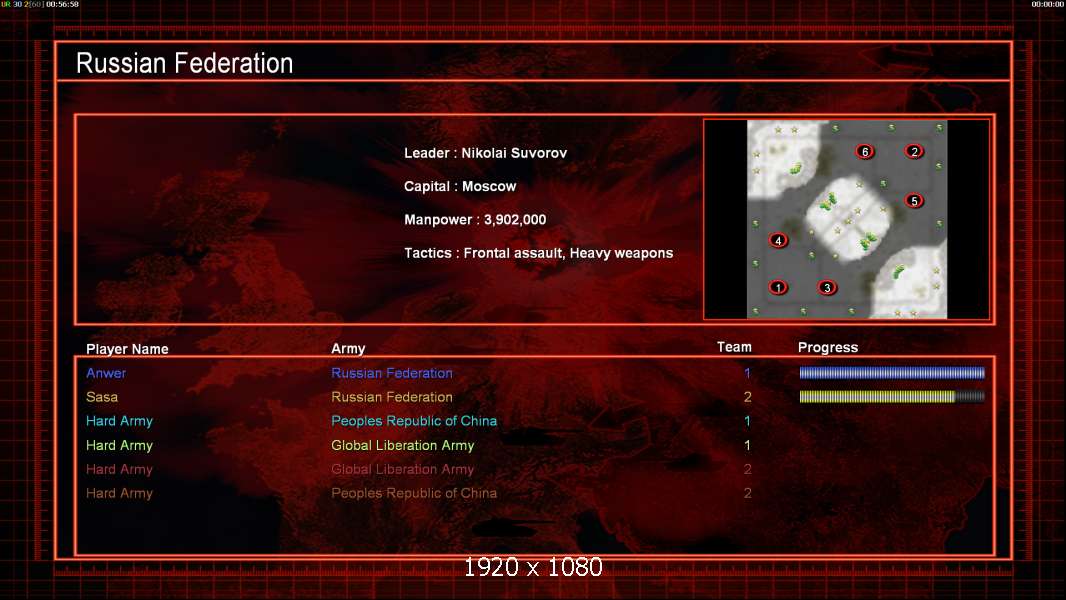Click the "Manpower : 3,902,000" line
The image size is (1066, 600).
475,219
